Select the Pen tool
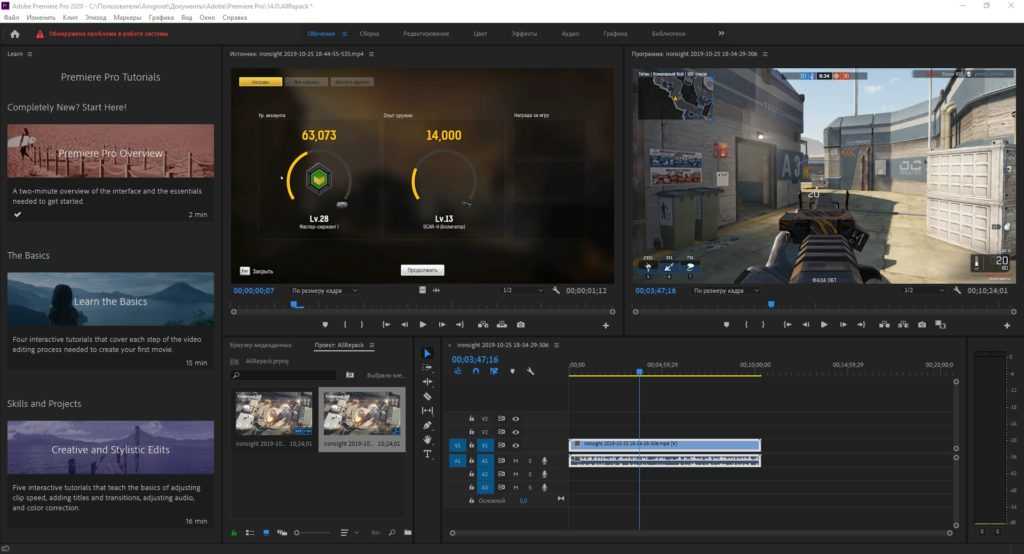Viewport: 1024px width, 554px height. point(427,425)
